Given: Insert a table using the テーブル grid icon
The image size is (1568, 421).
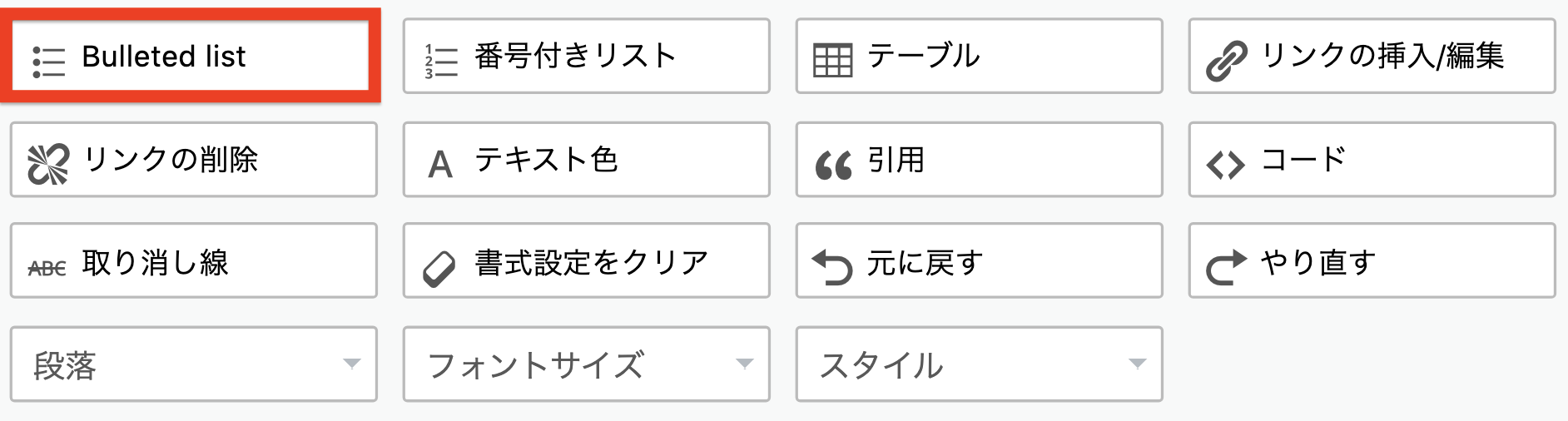Looking at the screenshot, I should 833,61.
